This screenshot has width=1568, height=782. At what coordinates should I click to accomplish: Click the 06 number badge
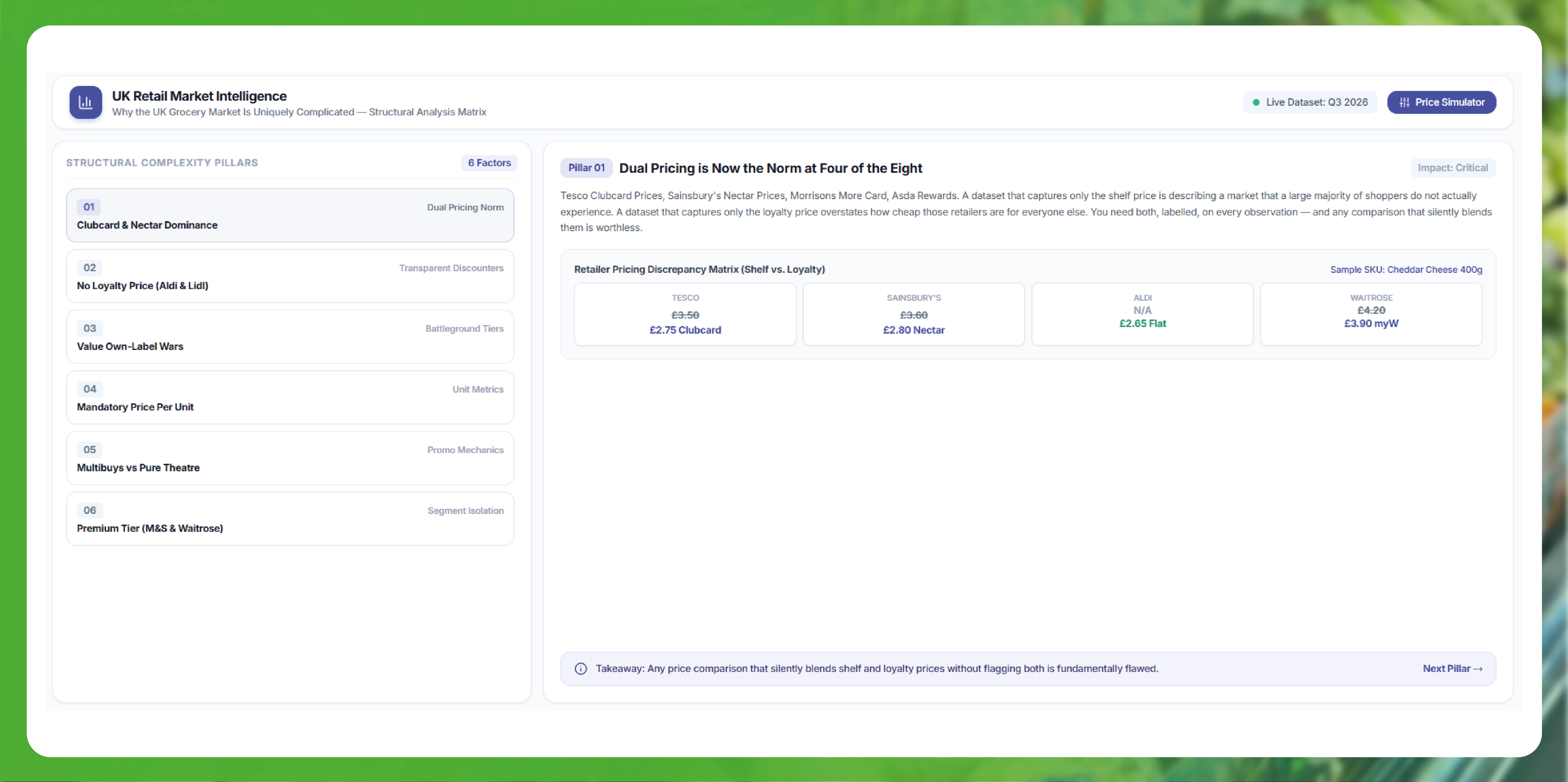89,510
